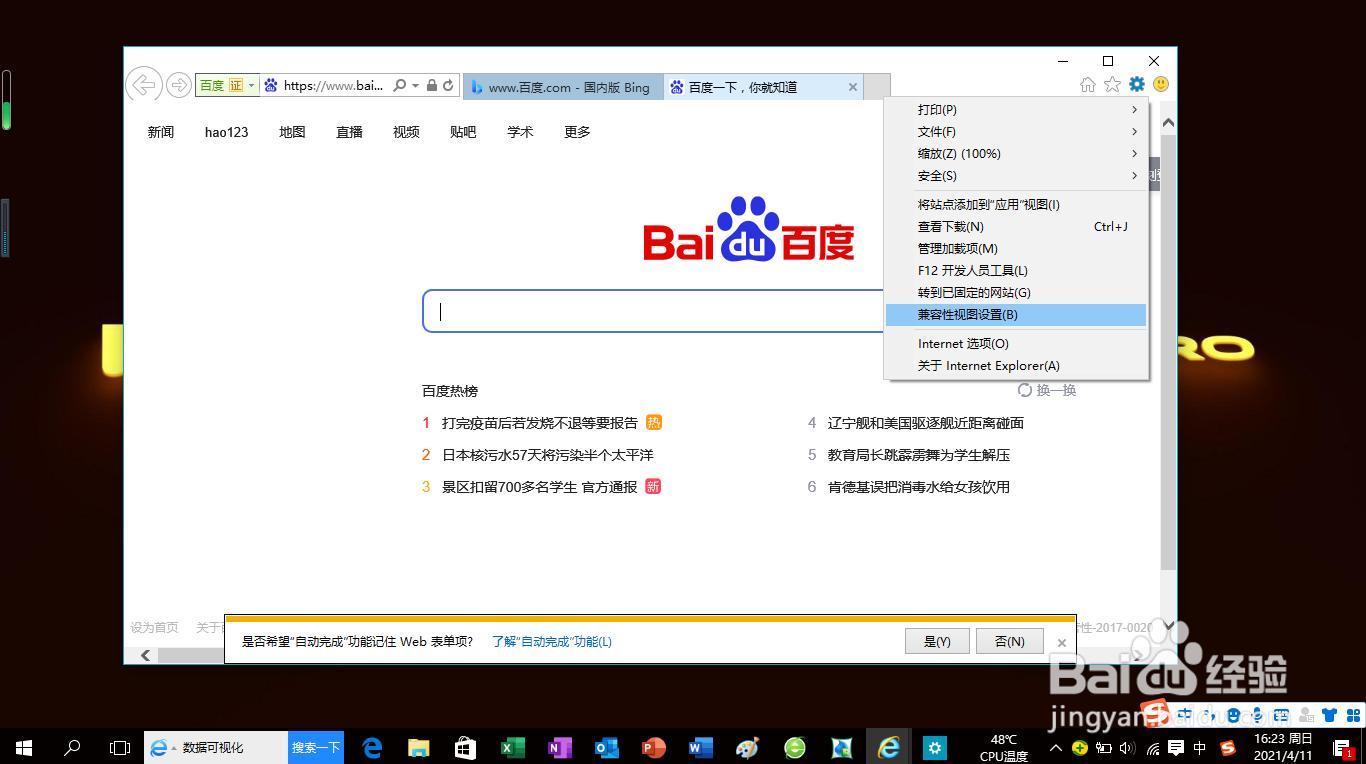Open 更多 nav link

click(x=577, y=132)
